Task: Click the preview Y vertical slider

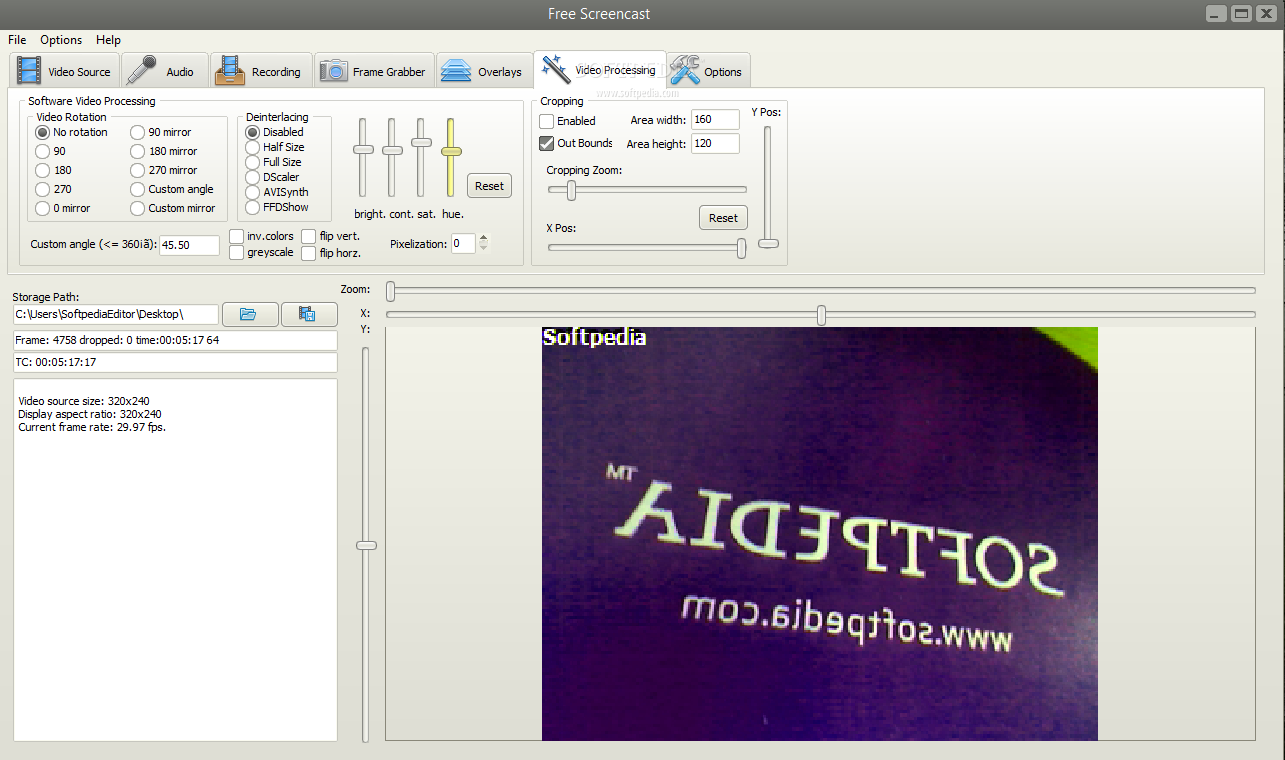Action: (366, 544)
